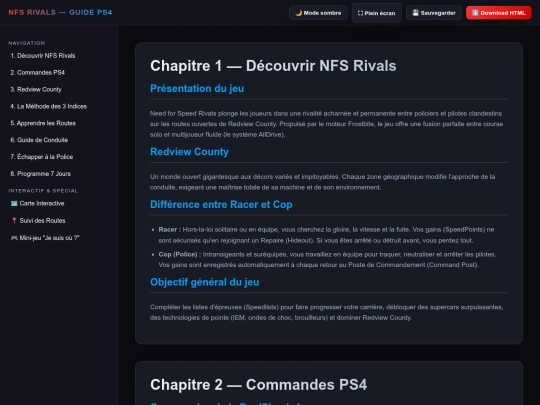The height and width of the screenshot is (405, 540).
Task: Click heading Chapitre 1 — Découvrir NFS Rivals
Action: click(273, 66)
